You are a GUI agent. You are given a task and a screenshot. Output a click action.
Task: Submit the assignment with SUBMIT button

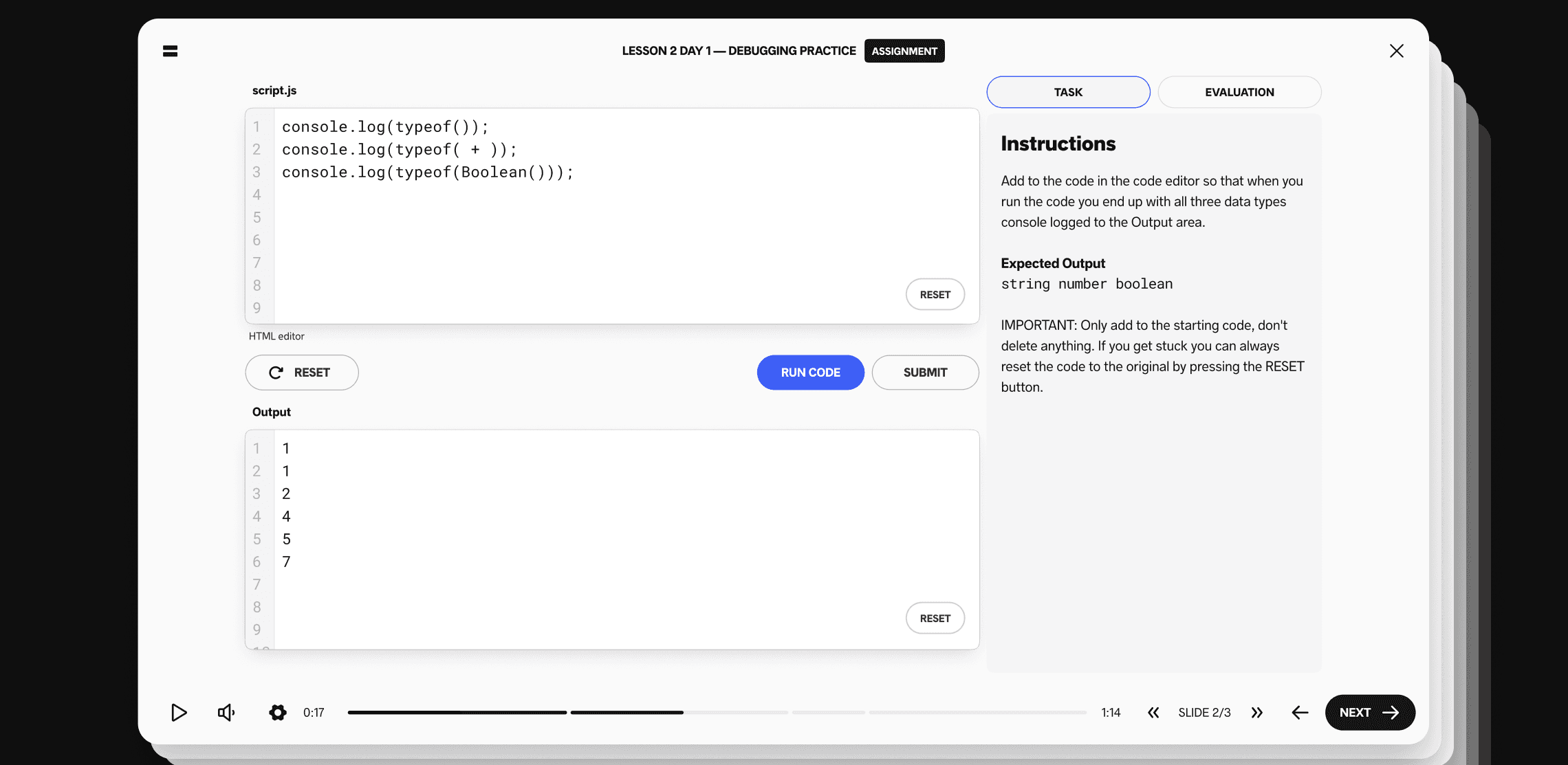(925, 373)
